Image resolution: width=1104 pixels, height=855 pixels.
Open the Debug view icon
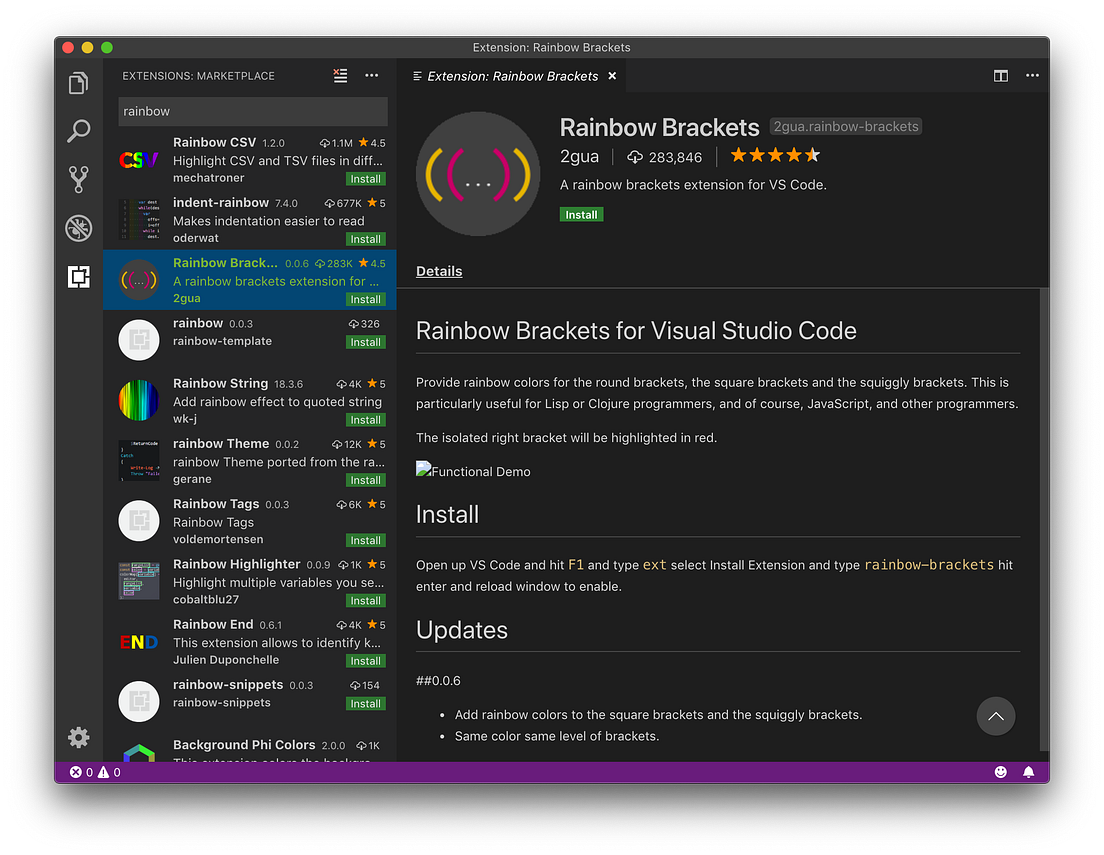click(78, 227)
